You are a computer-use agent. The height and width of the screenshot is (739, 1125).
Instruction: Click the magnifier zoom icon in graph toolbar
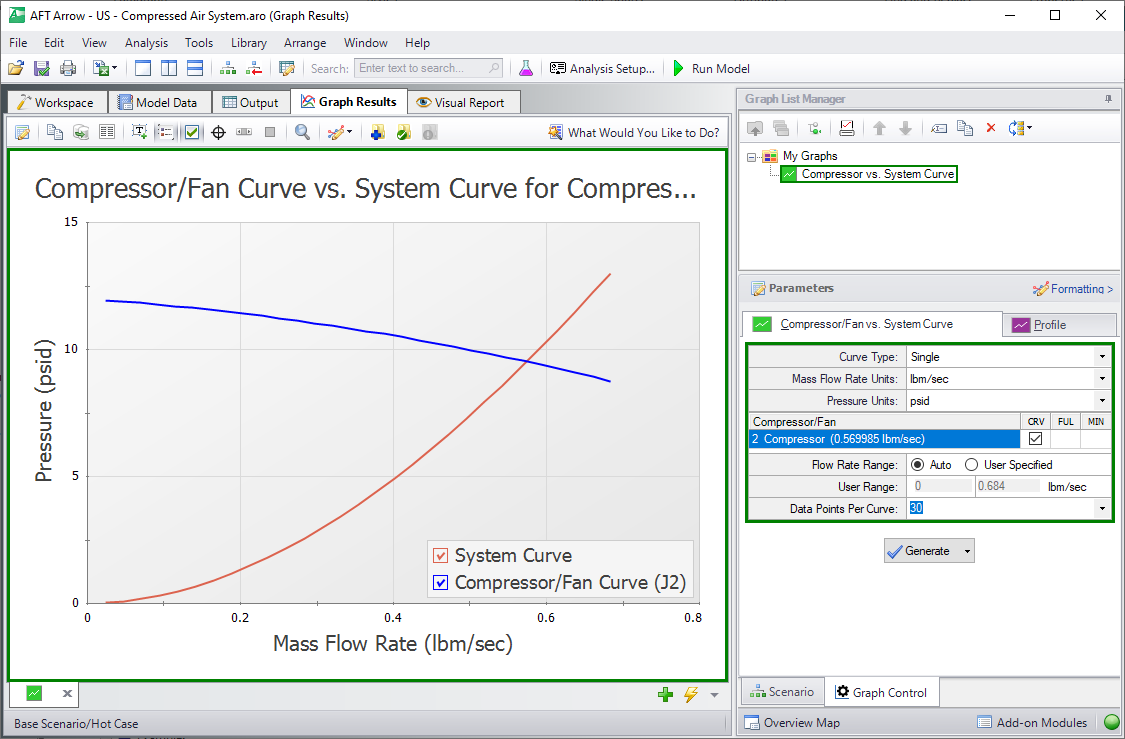pyautogui.click(x=303, y=133)
